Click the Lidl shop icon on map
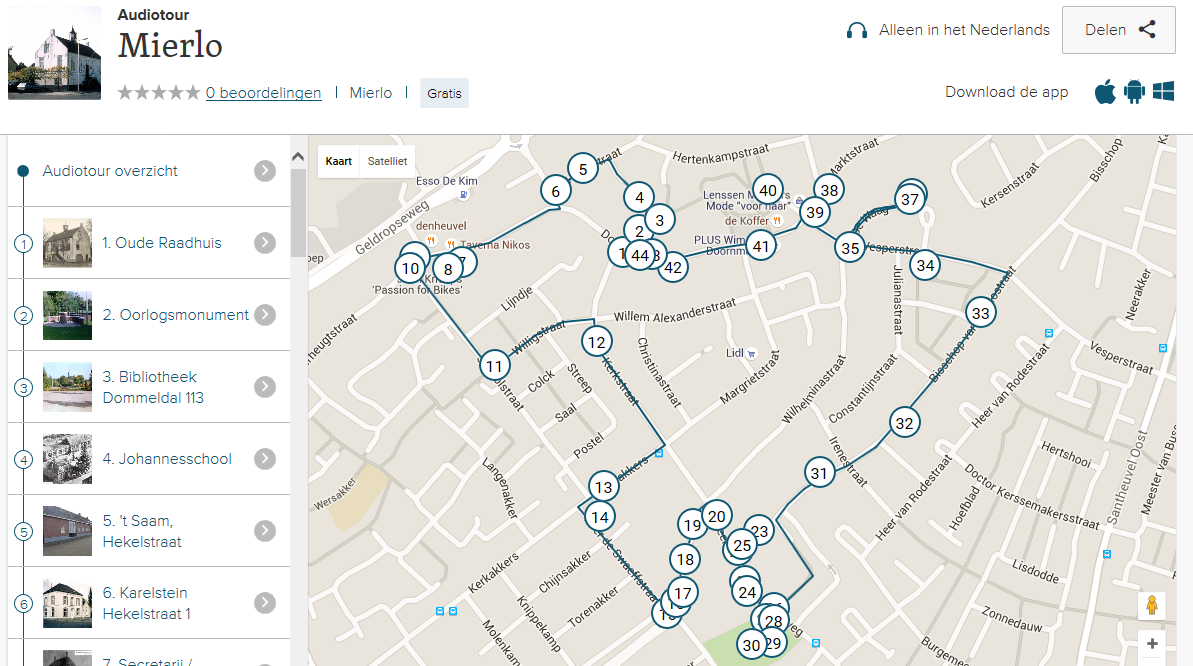Viewport: 1193px width, 666px height. [x=752, y=354]
